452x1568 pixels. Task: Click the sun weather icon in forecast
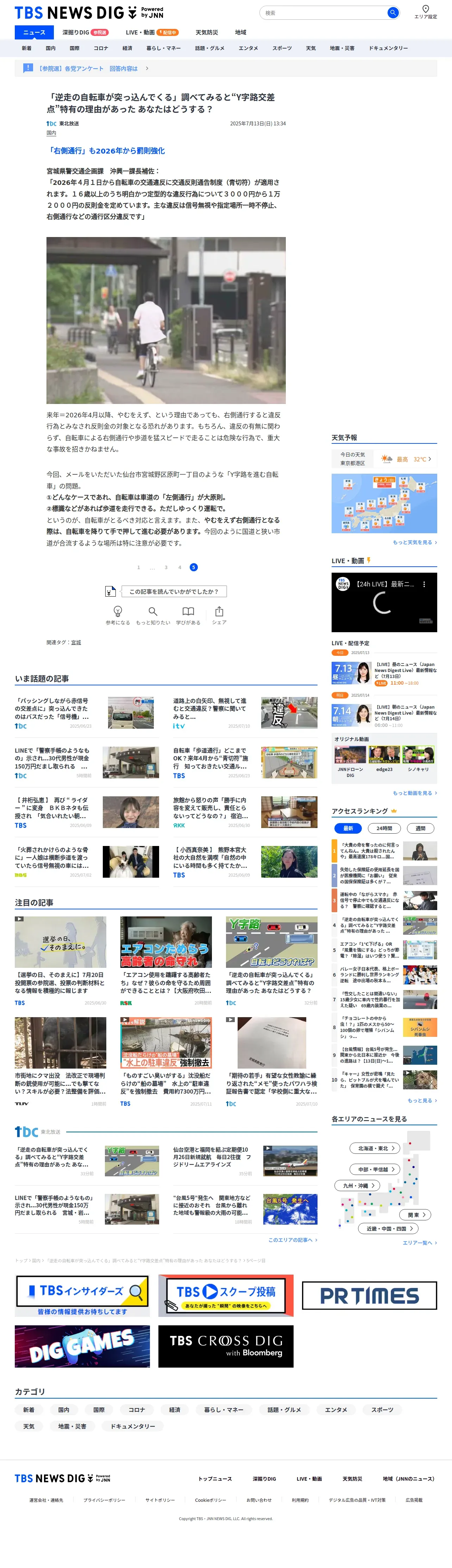click(386, 459)
